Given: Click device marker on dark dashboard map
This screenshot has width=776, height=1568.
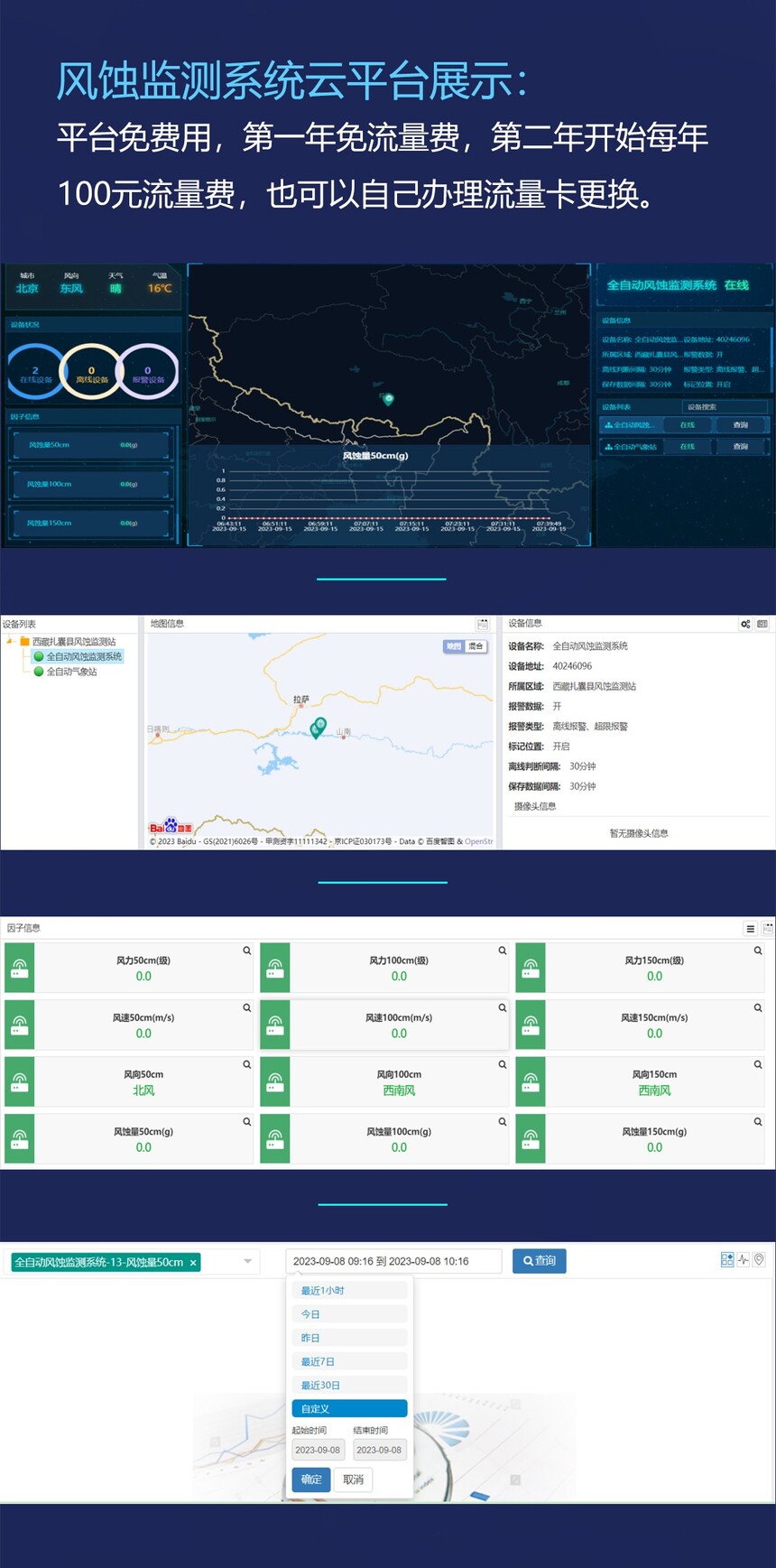Looking at the screenshot, I should coord(388,399).
